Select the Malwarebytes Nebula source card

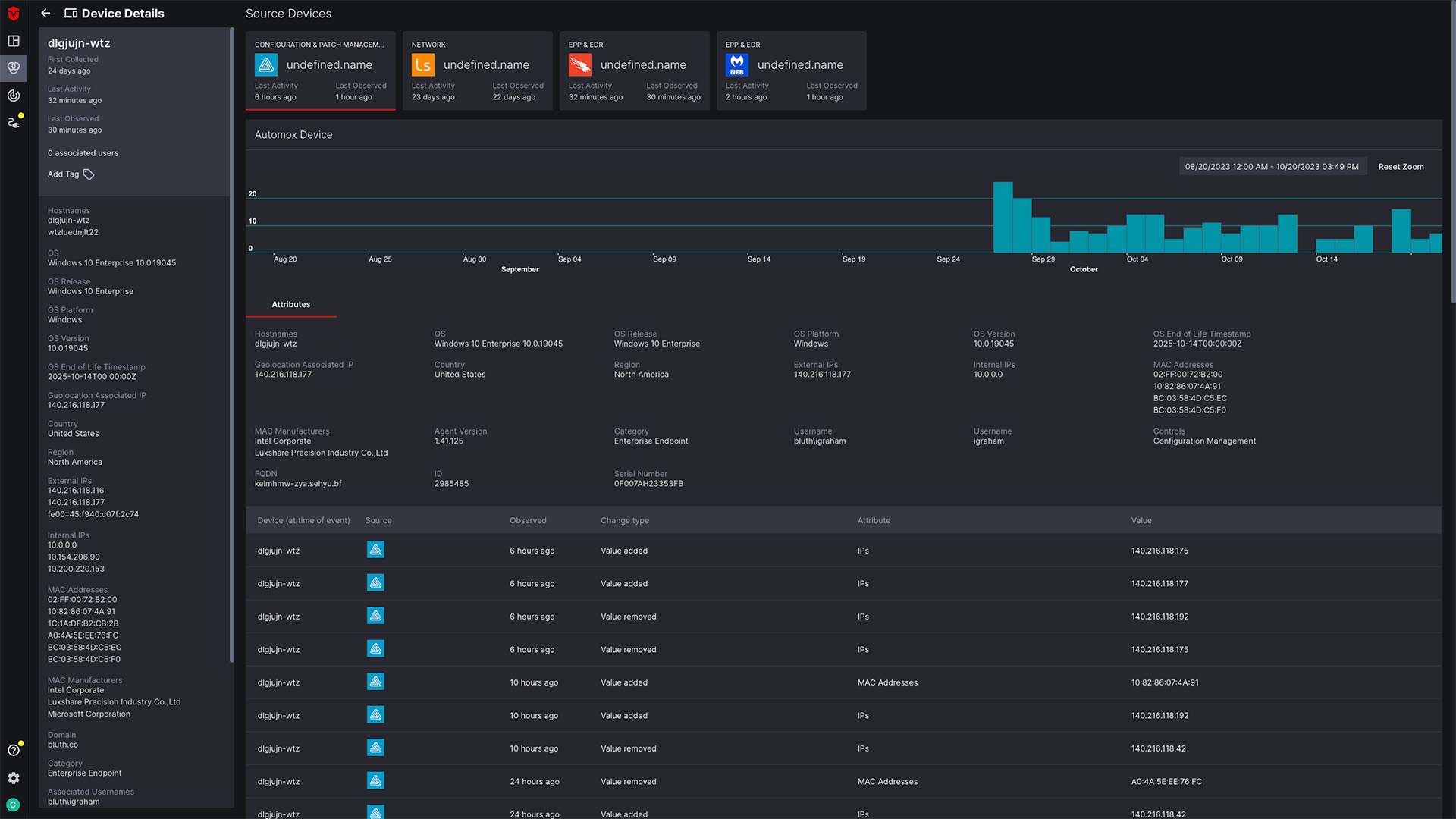click(791, 71)
